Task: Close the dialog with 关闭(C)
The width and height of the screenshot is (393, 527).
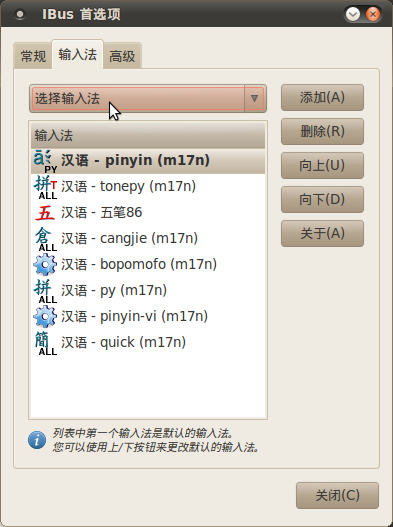Action: (x=337, y=495)
